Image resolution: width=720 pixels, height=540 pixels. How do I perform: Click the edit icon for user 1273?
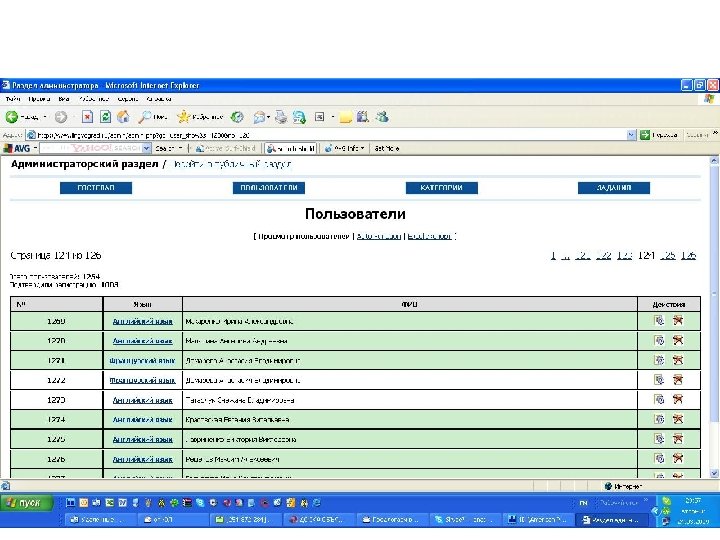click(659, 399)
